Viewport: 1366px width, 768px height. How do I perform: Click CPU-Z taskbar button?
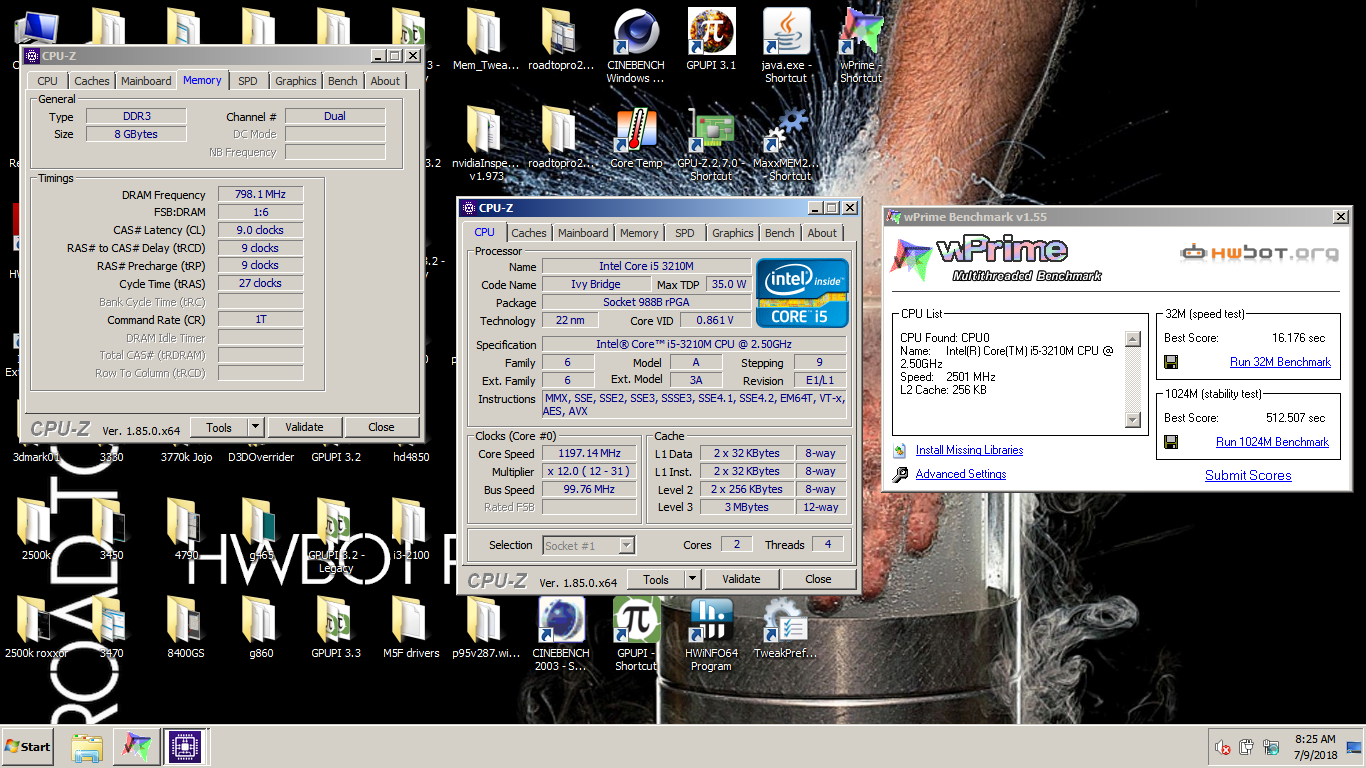pos(183,746)
